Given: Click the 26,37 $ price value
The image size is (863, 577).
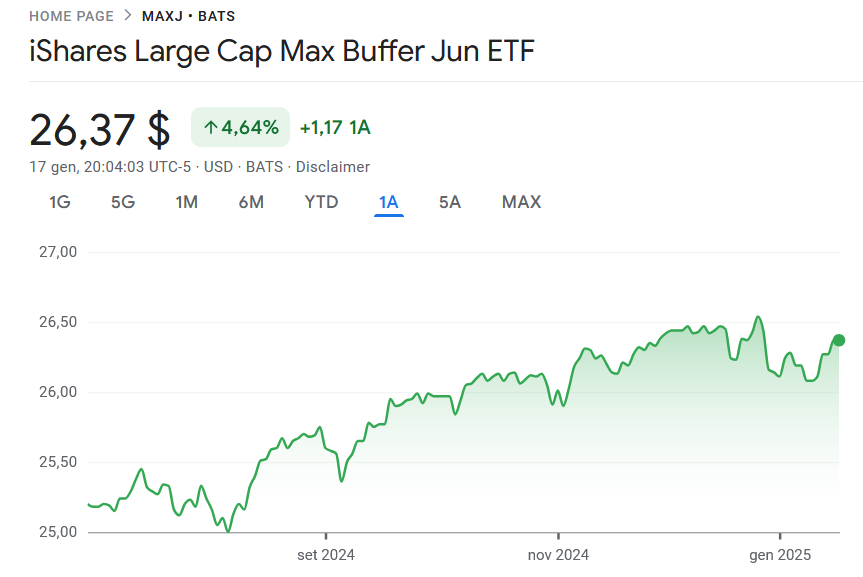Looking at the screenshot, I should click(x=100, y=130).
